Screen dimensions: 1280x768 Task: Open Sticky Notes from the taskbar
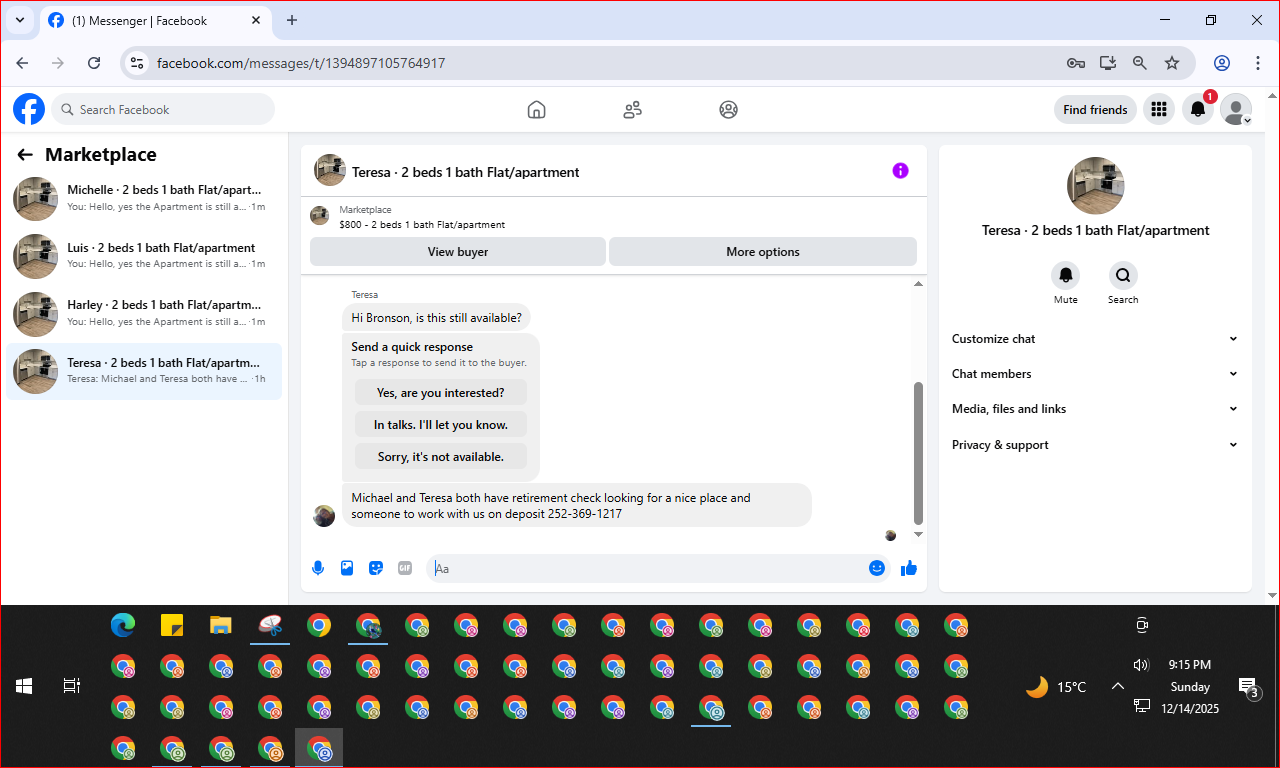172,626
